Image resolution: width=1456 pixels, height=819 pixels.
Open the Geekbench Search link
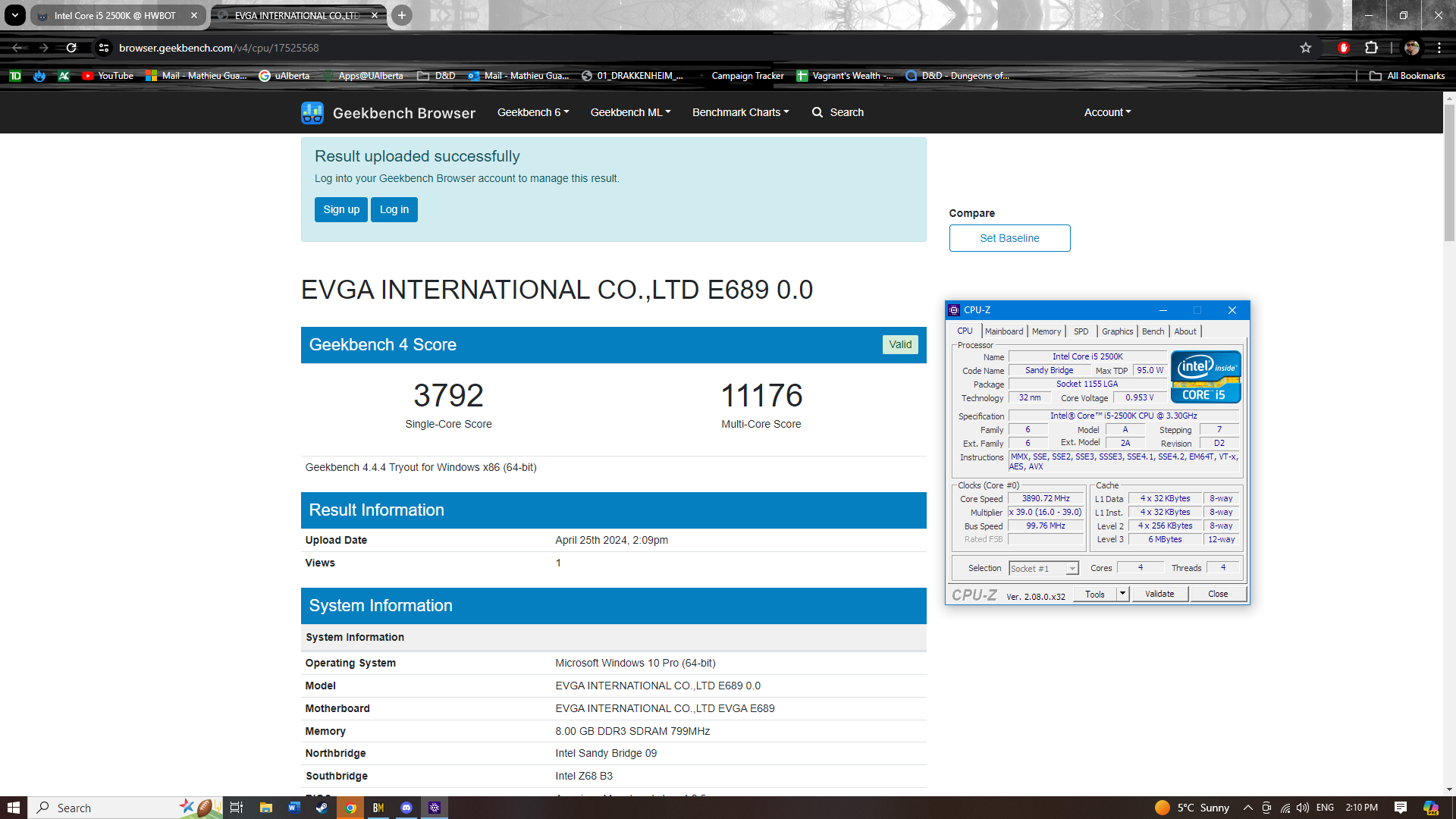[838, 112]
